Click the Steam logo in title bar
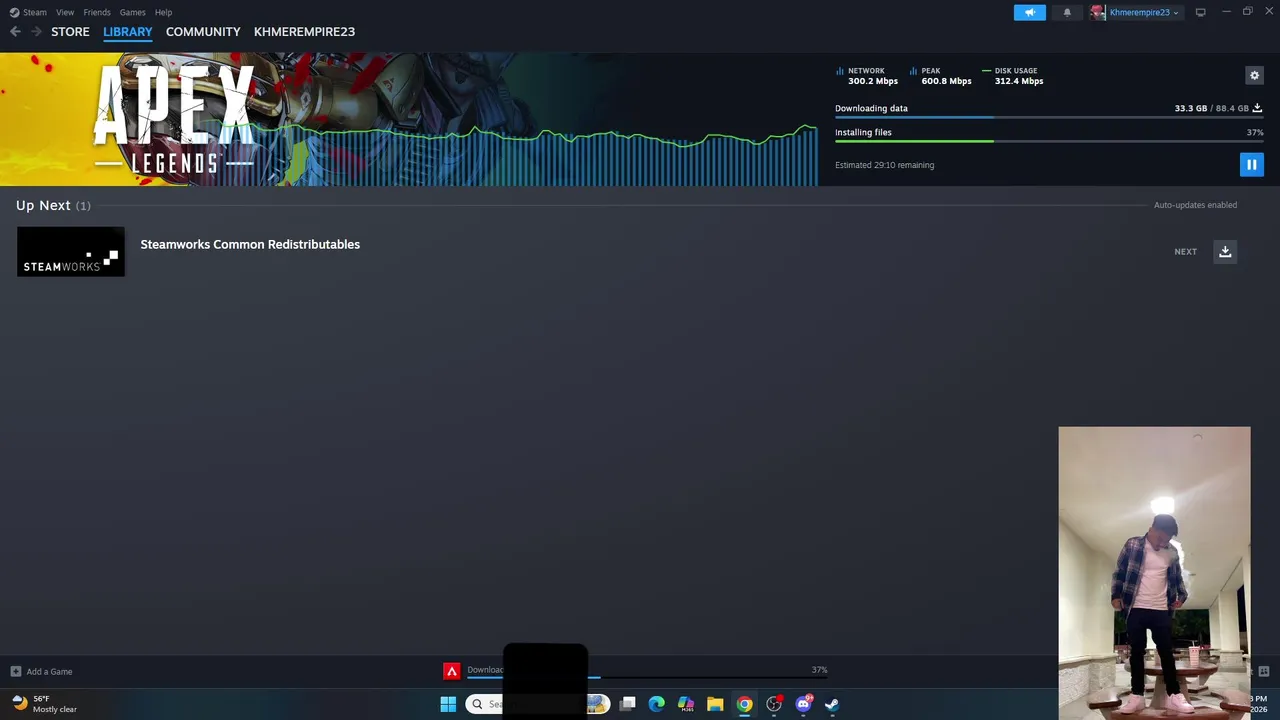This screenshot has height=720, width=1280. 14,12
